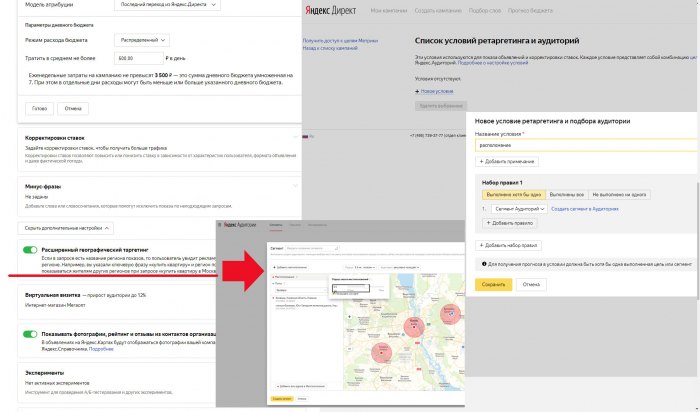The image size is (700, 412).
Task: Select the Выполнены все rule option
Action: click(567, 195)
